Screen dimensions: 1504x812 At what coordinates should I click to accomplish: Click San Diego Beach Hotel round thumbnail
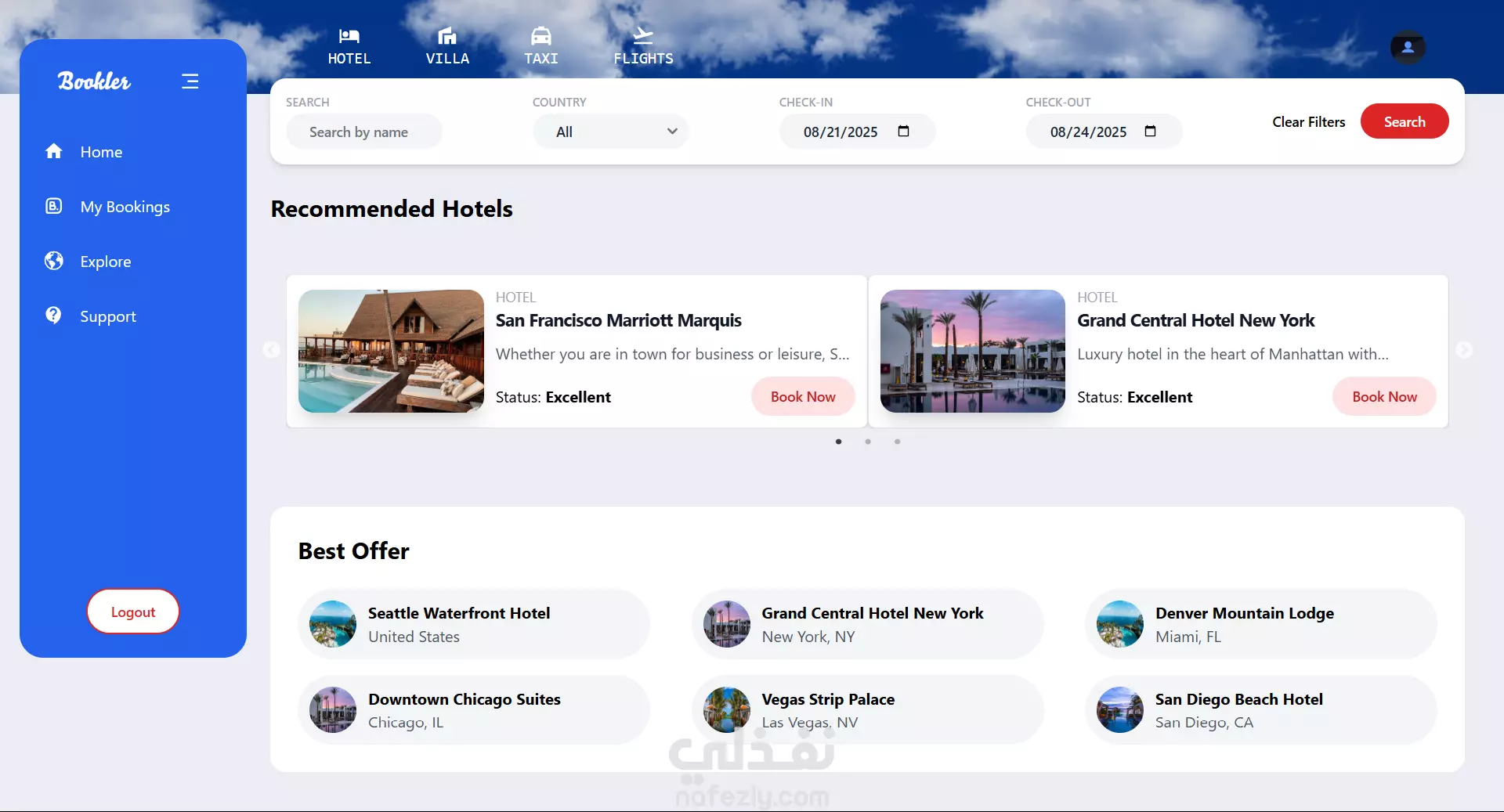point(1120,710)
